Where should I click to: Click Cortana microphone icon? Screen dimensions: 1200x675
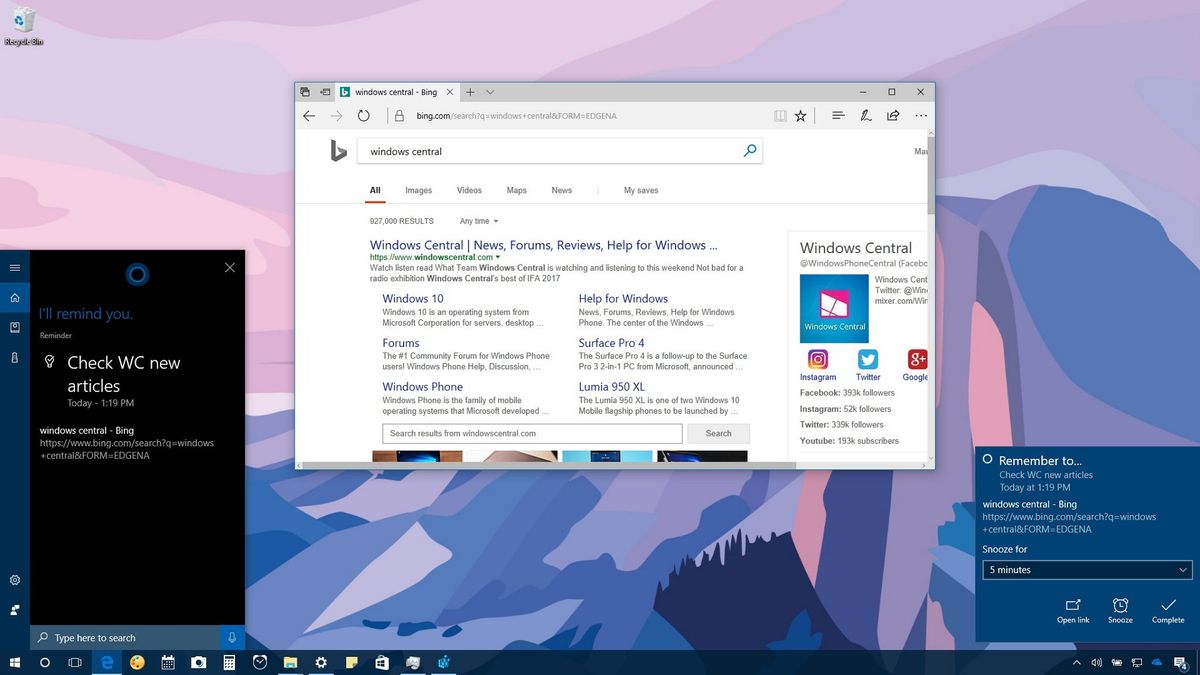click(232, 638)
